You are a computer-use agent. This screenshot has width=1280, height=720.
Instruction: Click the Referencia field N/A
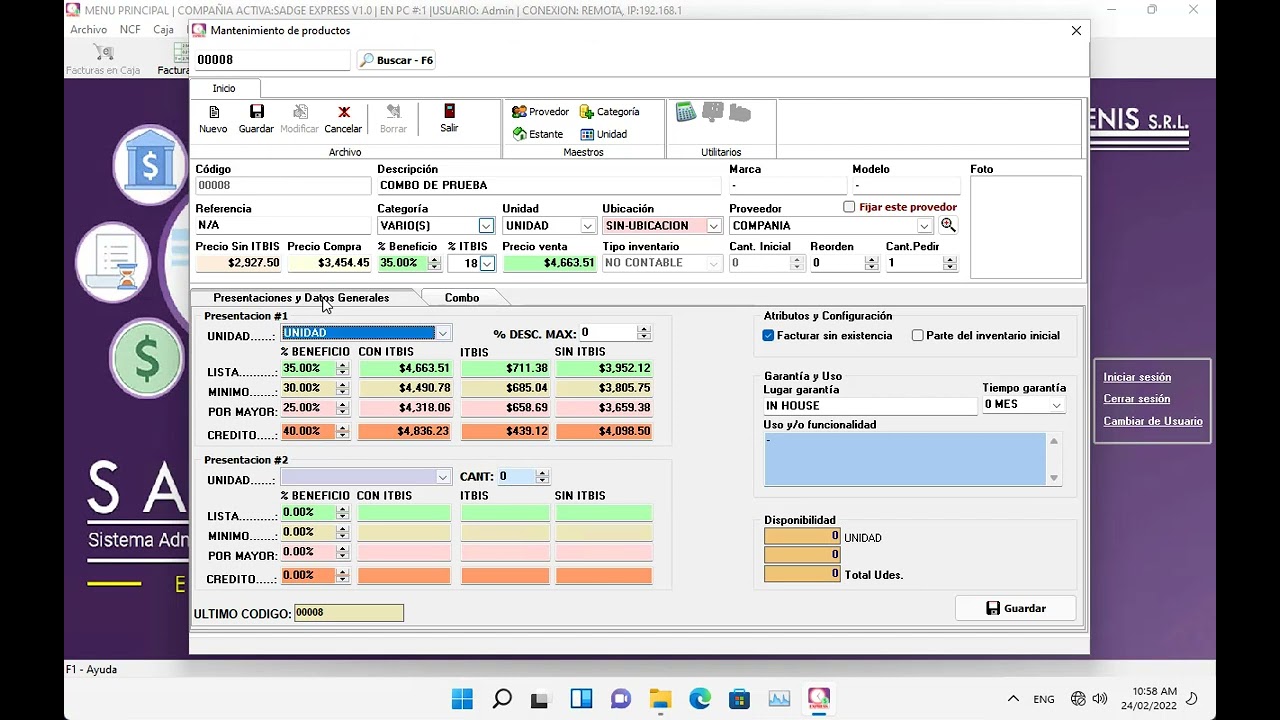[282, 226]
